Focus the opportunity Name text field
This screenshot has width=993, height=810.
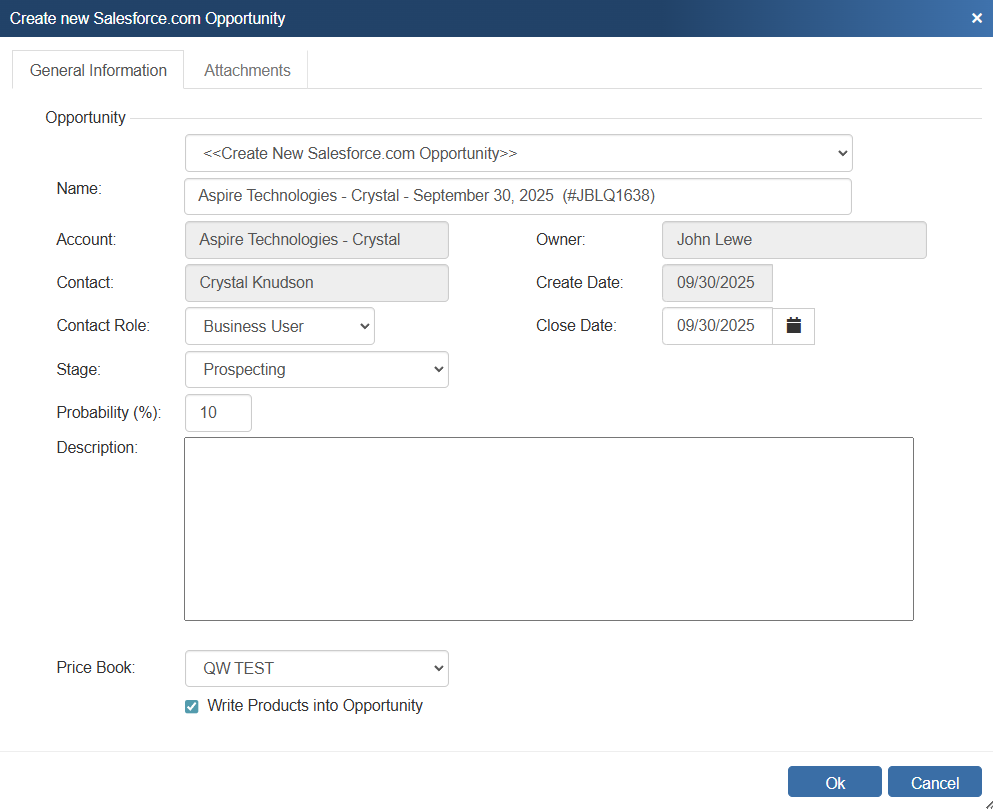[518, 196]
